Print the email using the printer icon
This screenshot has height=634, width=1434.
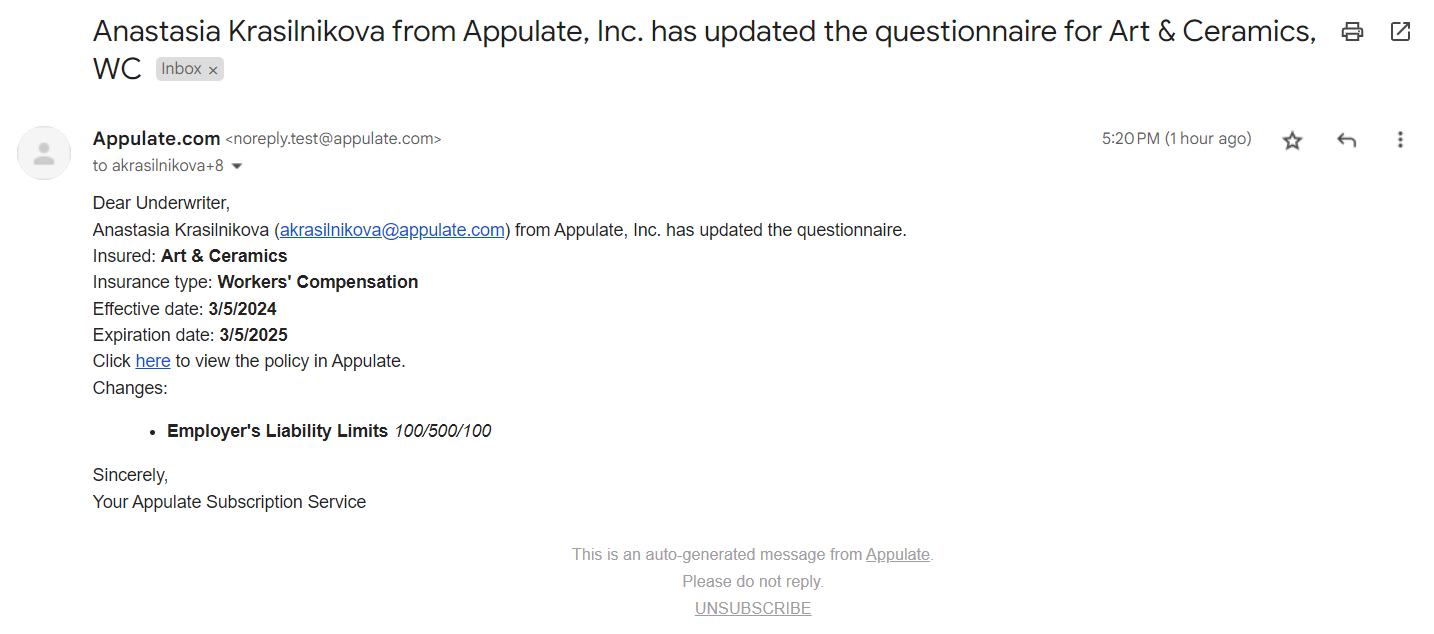point(1352,32)
